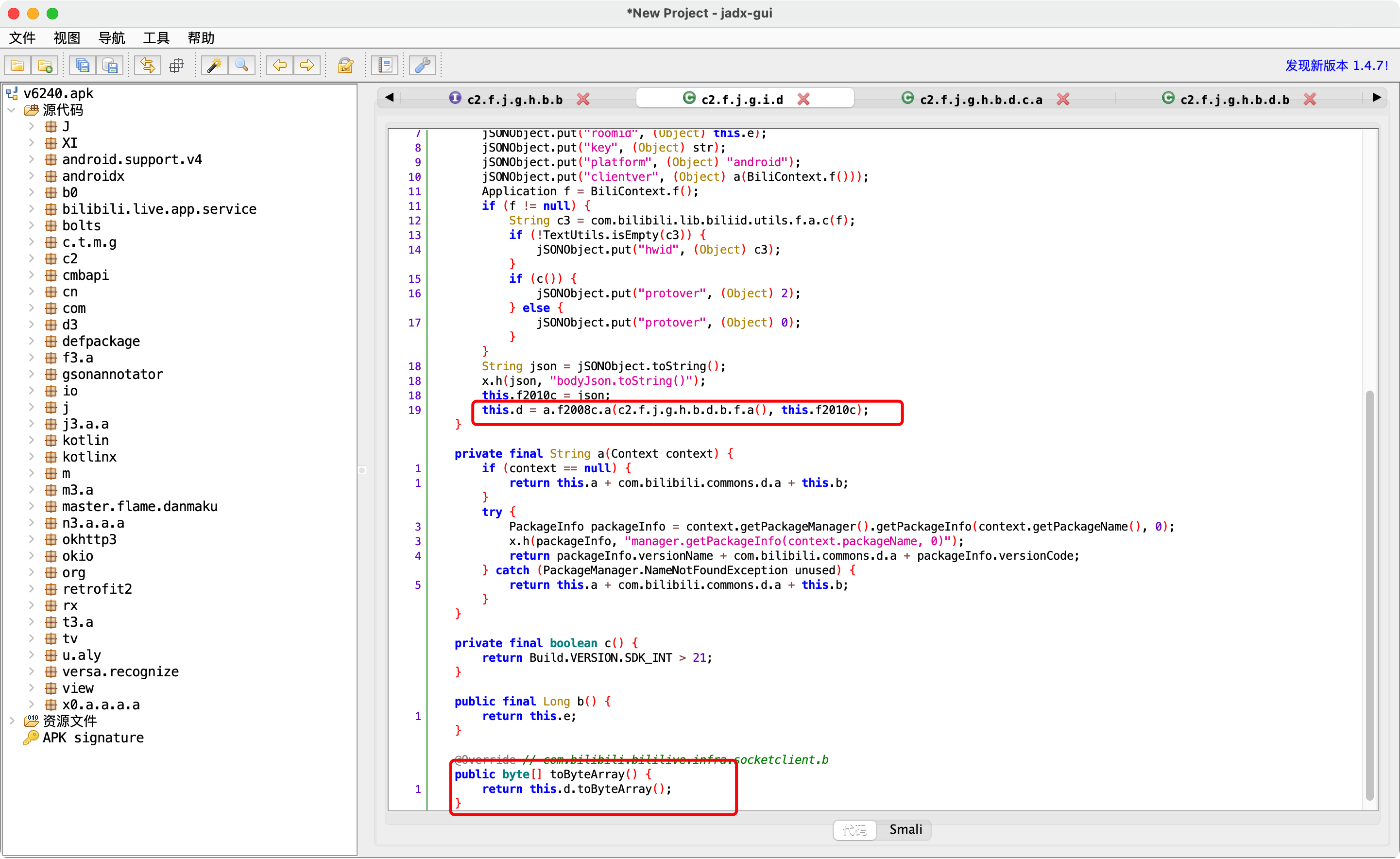Close the c2.f.j.g.h.b.b tab
Screen dimensions: 1400x859
click(583, 100)
